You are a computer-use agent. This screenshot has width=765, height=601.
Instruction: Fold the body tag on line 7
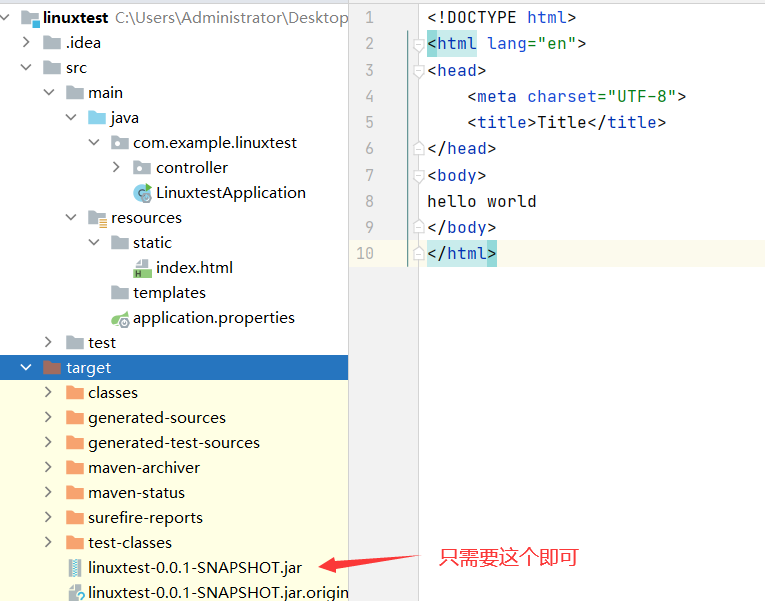(418, 176)
